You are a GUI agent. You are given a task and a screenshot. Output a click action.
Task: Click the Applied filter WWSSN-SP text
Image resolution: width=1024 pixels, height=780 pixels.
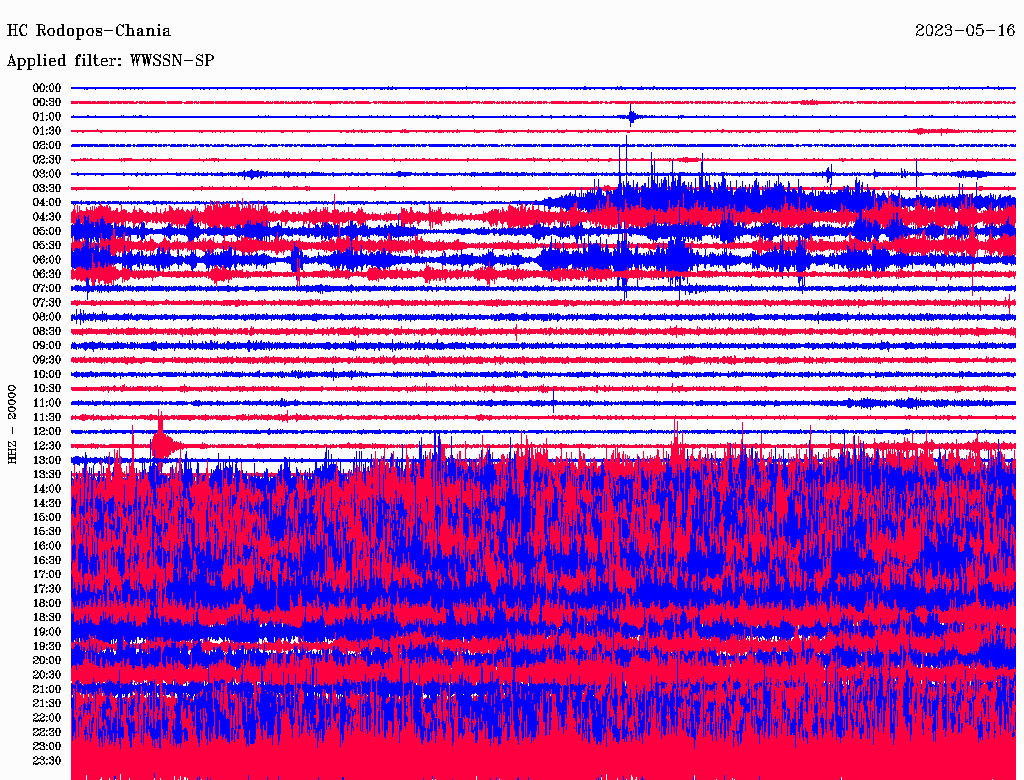110,61
